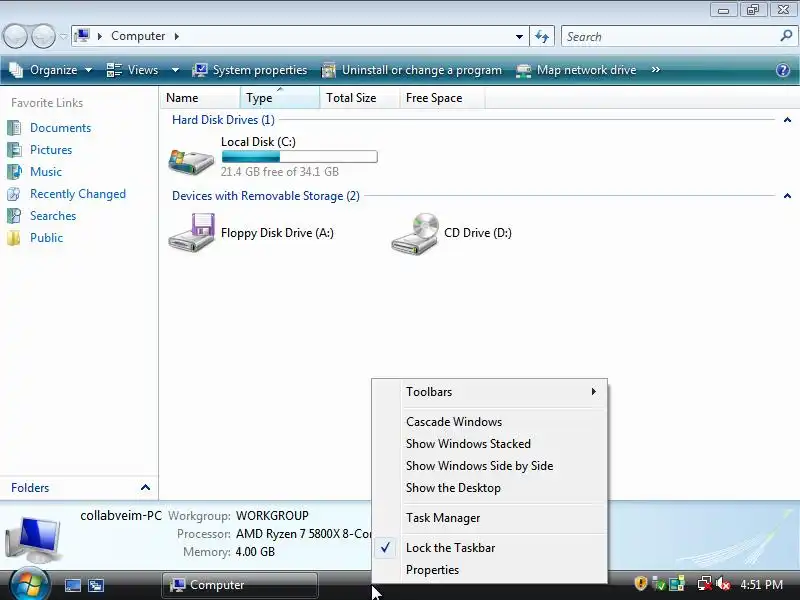
Task: Click the System properties icon in toolbar
Action: 199,70
